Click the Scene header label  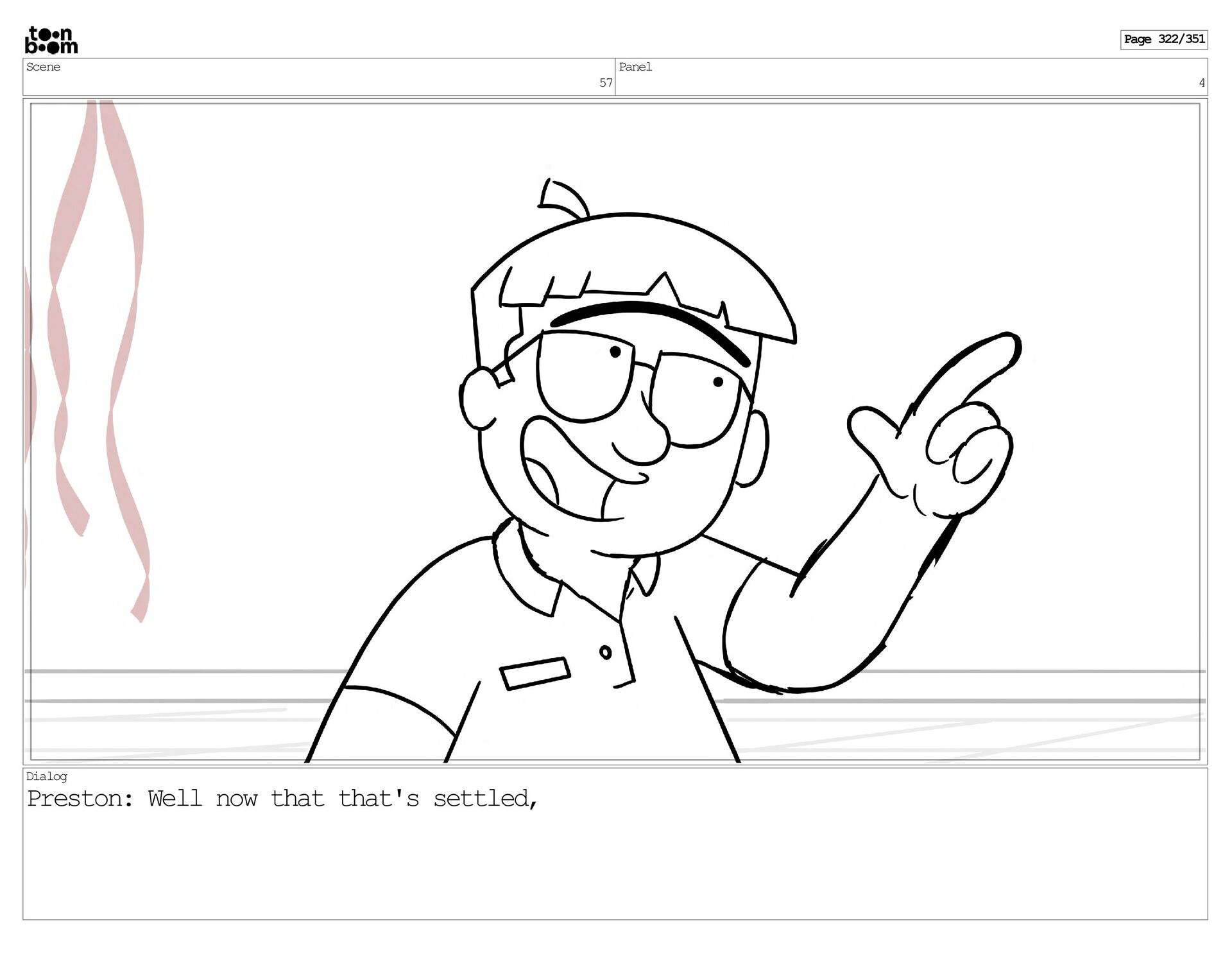pos(43,67)
